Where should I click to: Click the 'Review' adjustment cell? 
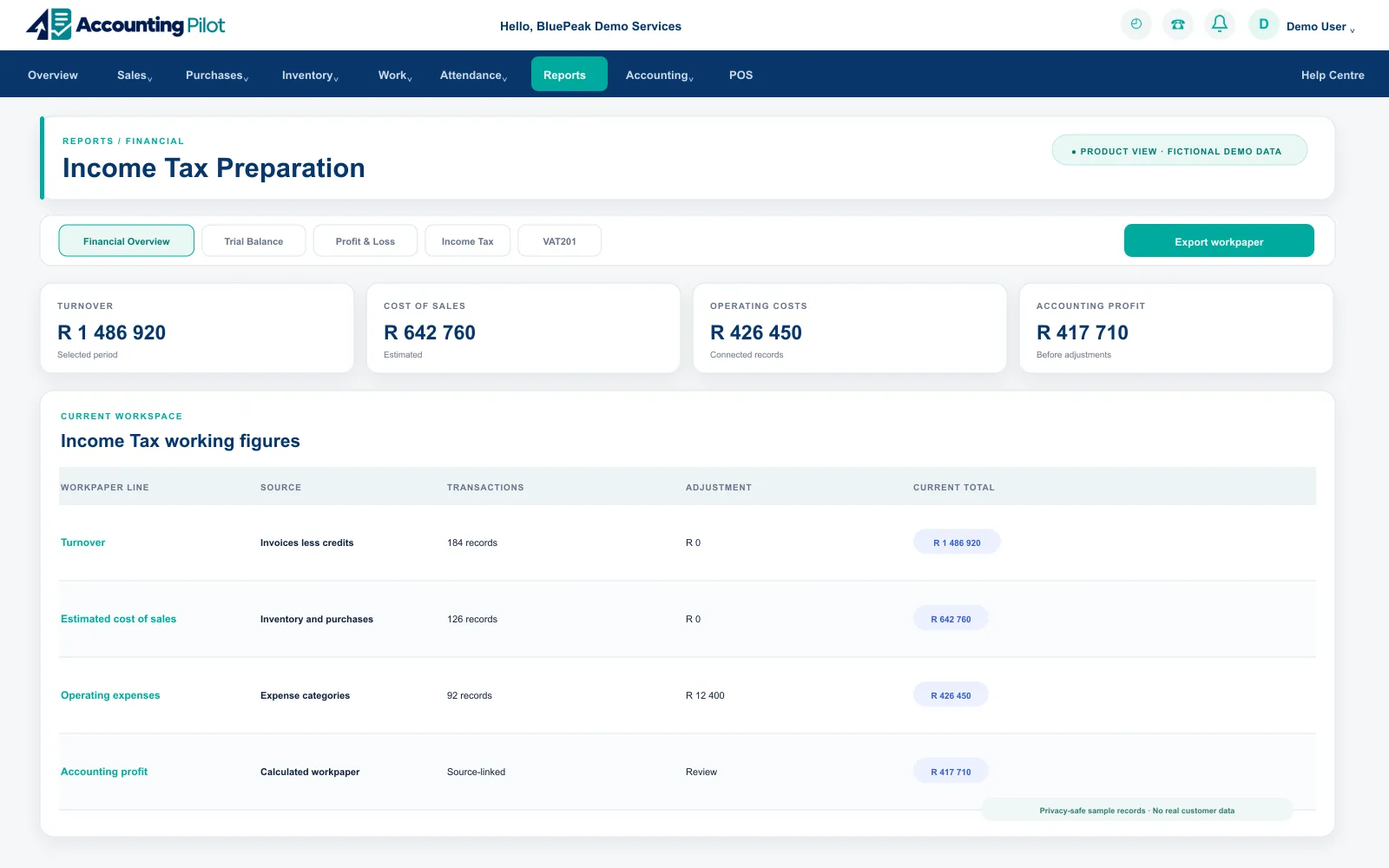tap(701, 772)
